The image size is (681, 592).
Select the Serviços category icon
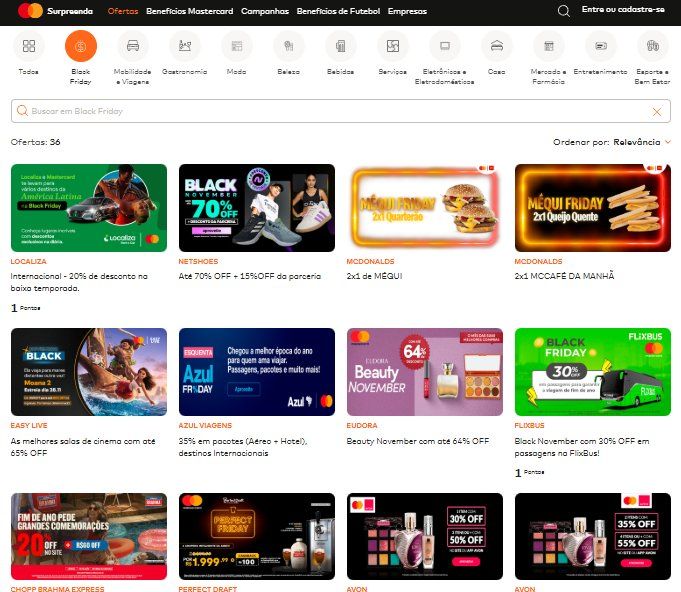tap(393, 46)
